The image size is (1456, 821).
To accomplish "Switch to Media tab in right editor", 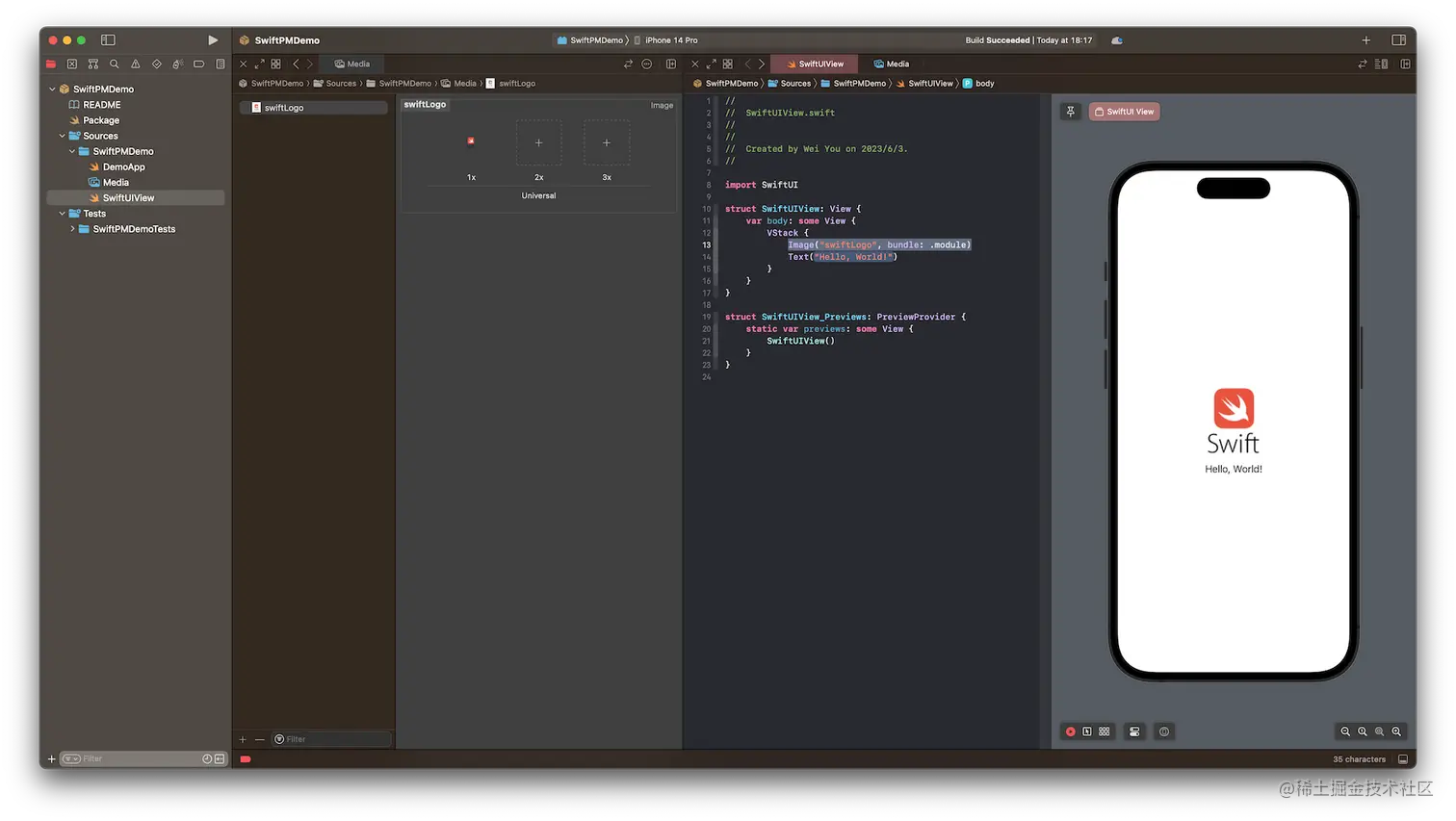I will [892, 64].
